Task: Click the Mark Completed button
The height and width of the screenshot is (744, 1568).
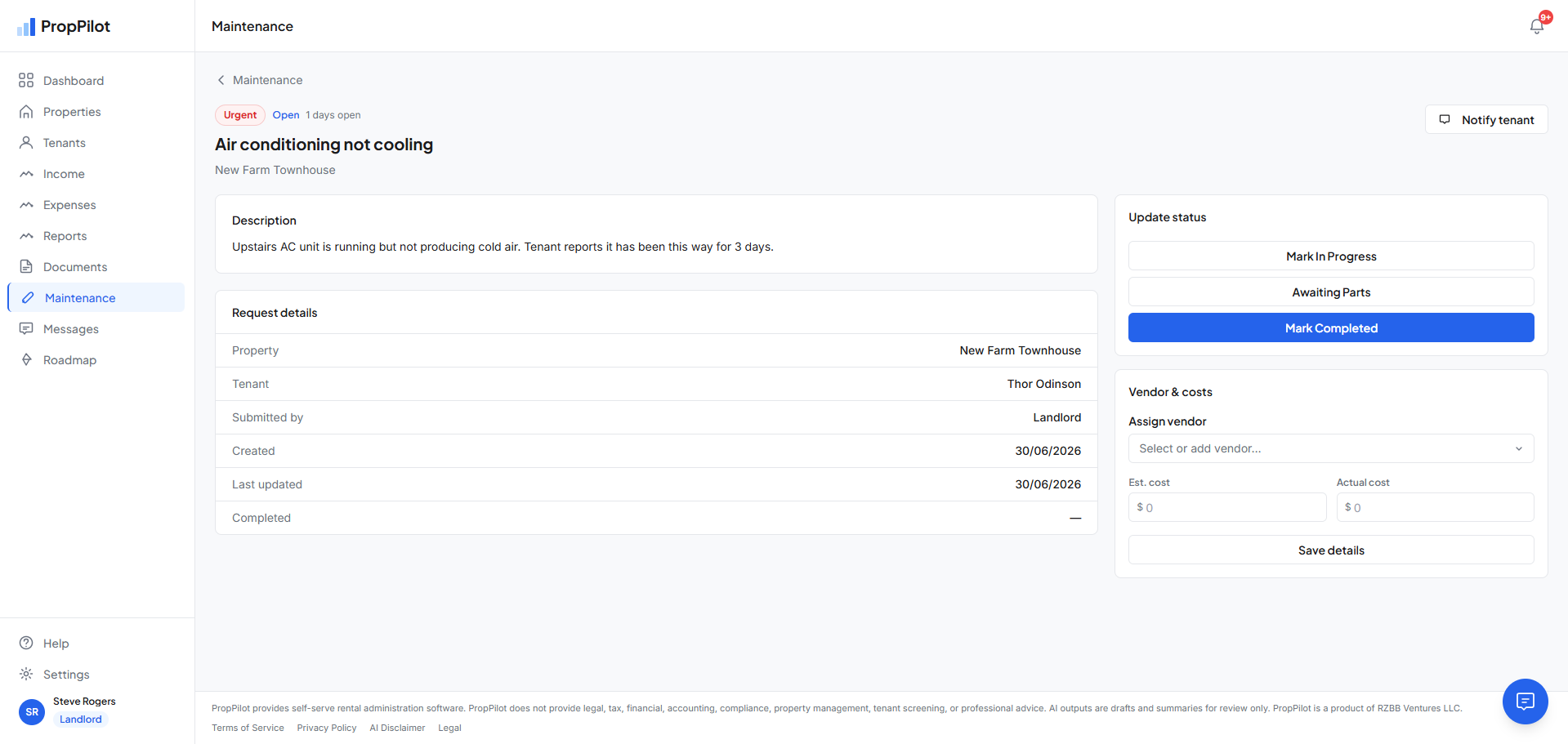Action: [x=1331, y=327]
